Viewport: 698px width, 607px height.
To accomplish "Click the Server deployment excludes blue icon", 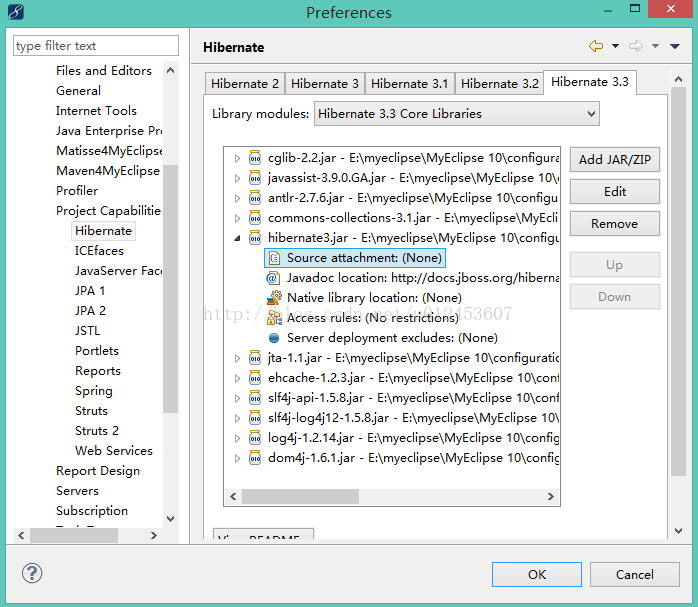I will [274, 338].
